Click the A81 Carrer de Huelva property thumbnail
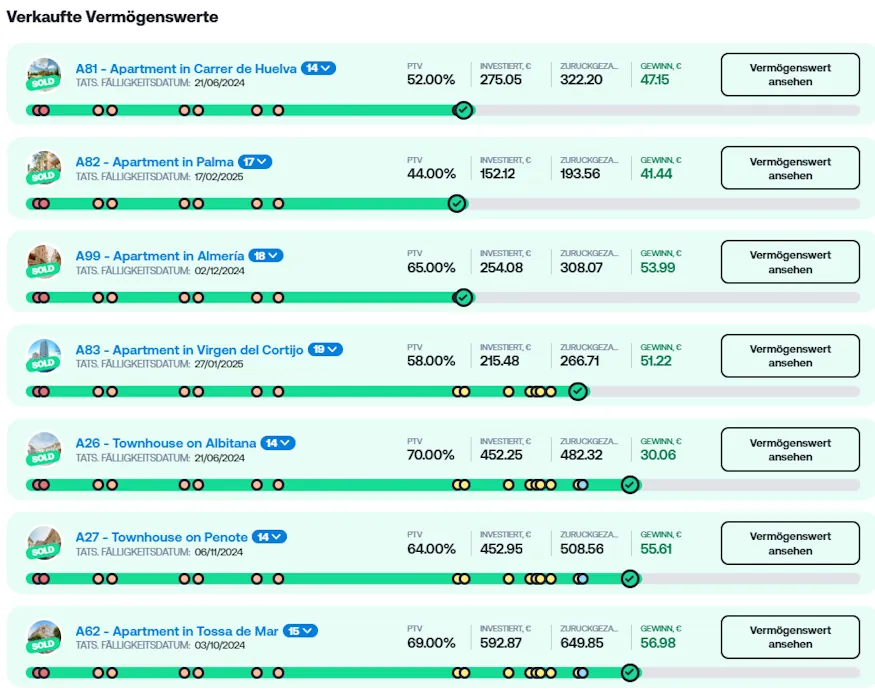875x691 pixels. (x=44, y=73)
